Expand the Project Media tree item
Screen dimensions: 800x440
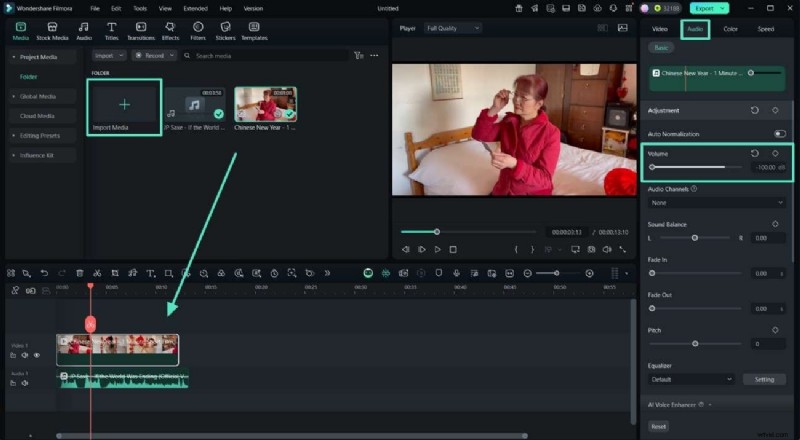pos(14,57)
